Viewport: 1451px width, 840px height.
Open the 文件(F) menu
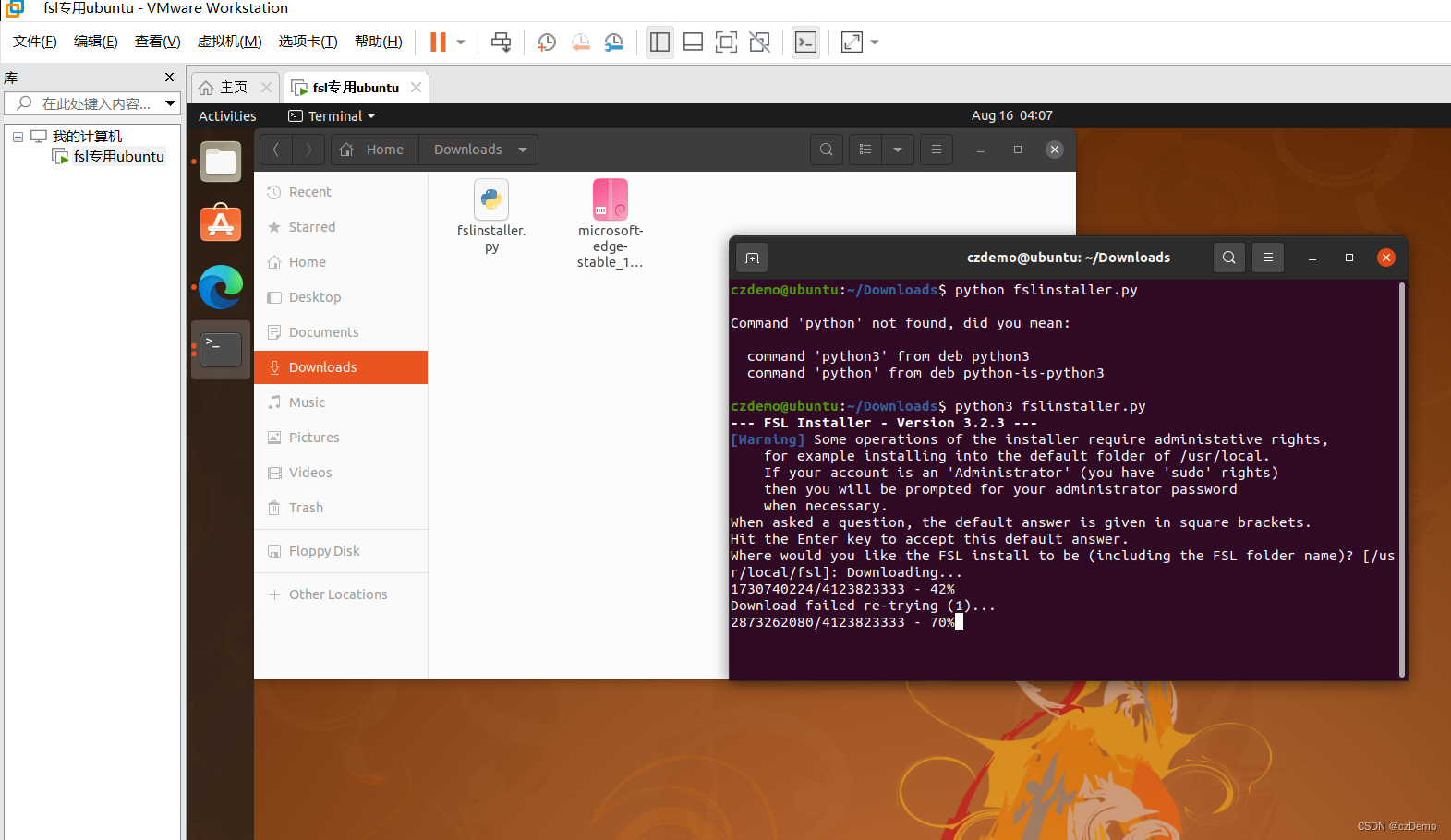(x=35, y=42)
